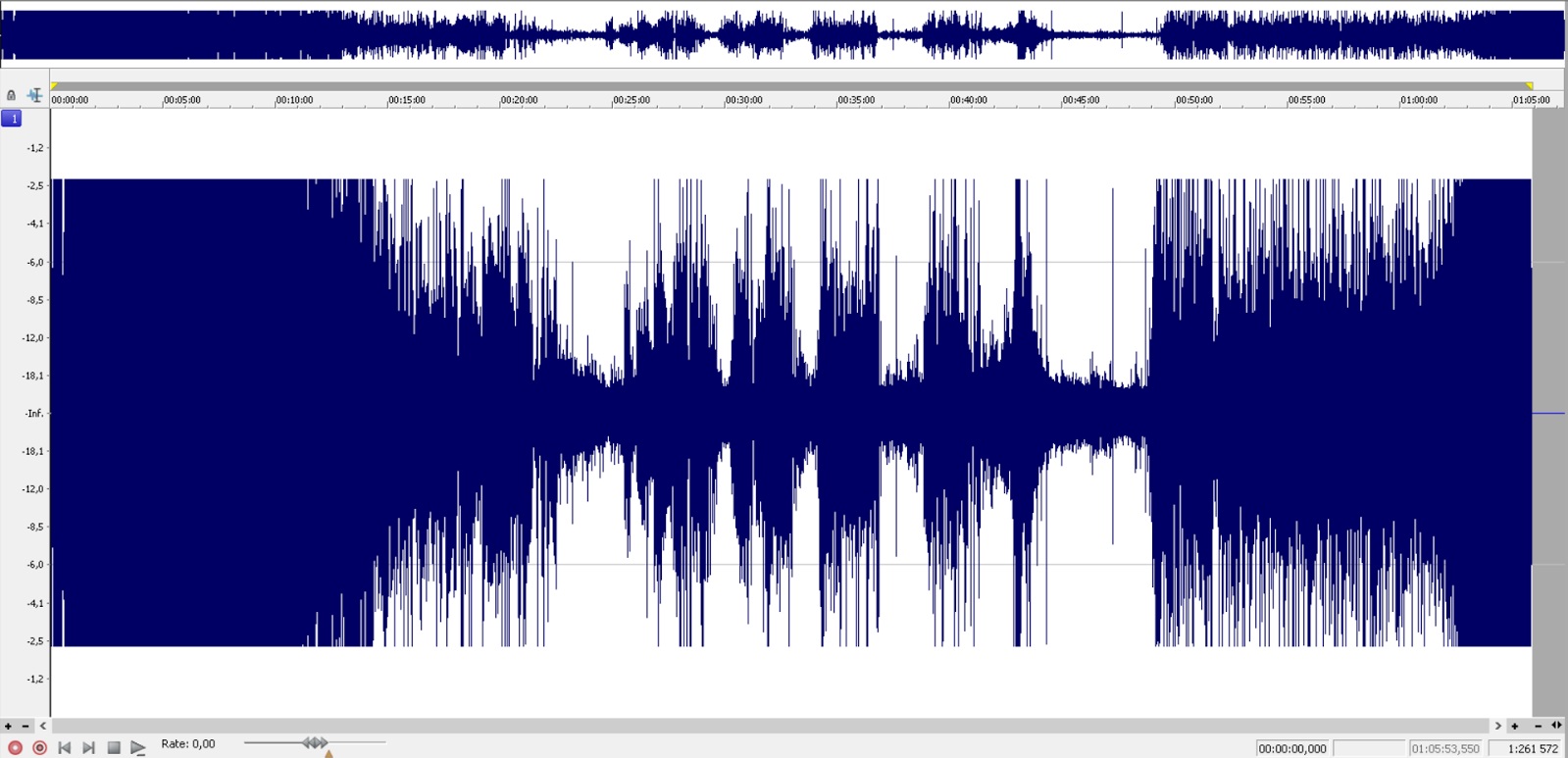
Task: Click the second red circular record-arm button
Action: [x=39, y=747]
